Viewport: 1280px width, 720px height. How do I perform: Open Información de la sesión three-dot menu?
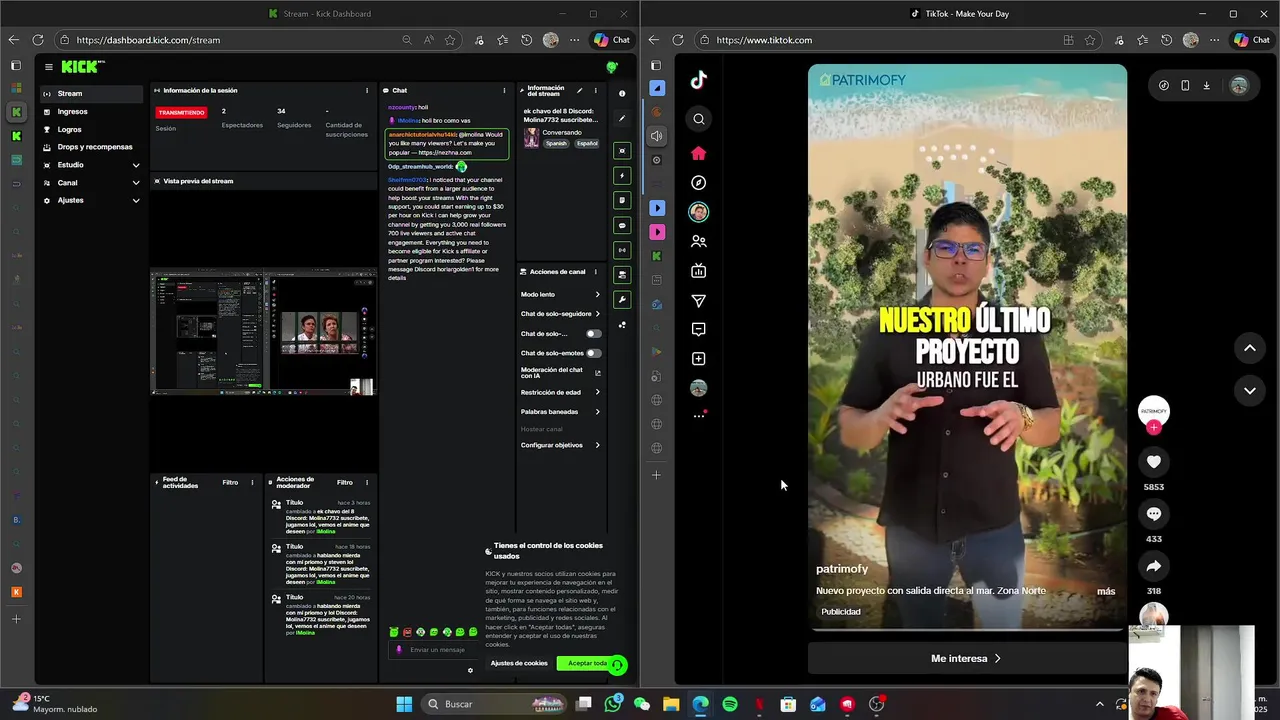(x=367, y=90)
